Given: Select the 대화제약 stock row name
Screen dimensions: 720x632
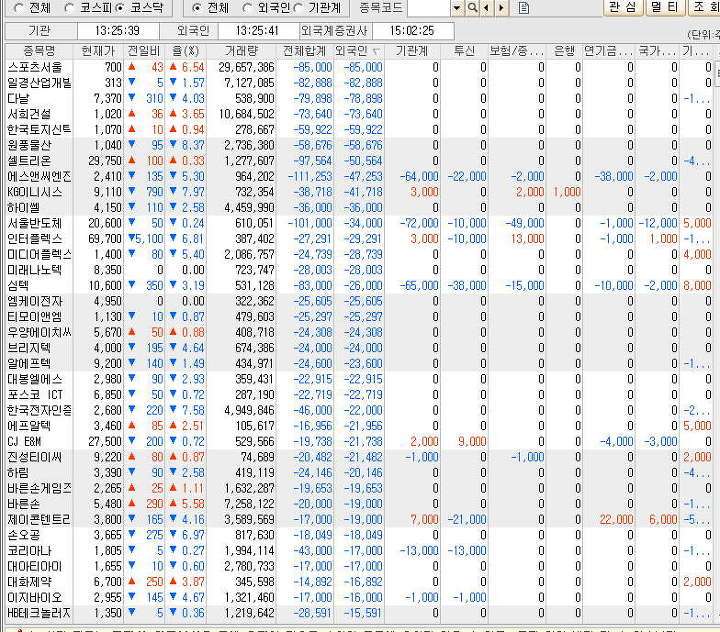Looking at the screenshot, I should point(29,582).
